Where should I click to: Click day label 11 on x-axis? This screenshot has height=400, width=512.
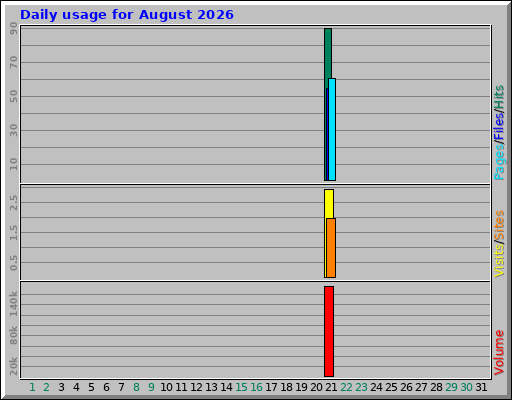(181, 387)
